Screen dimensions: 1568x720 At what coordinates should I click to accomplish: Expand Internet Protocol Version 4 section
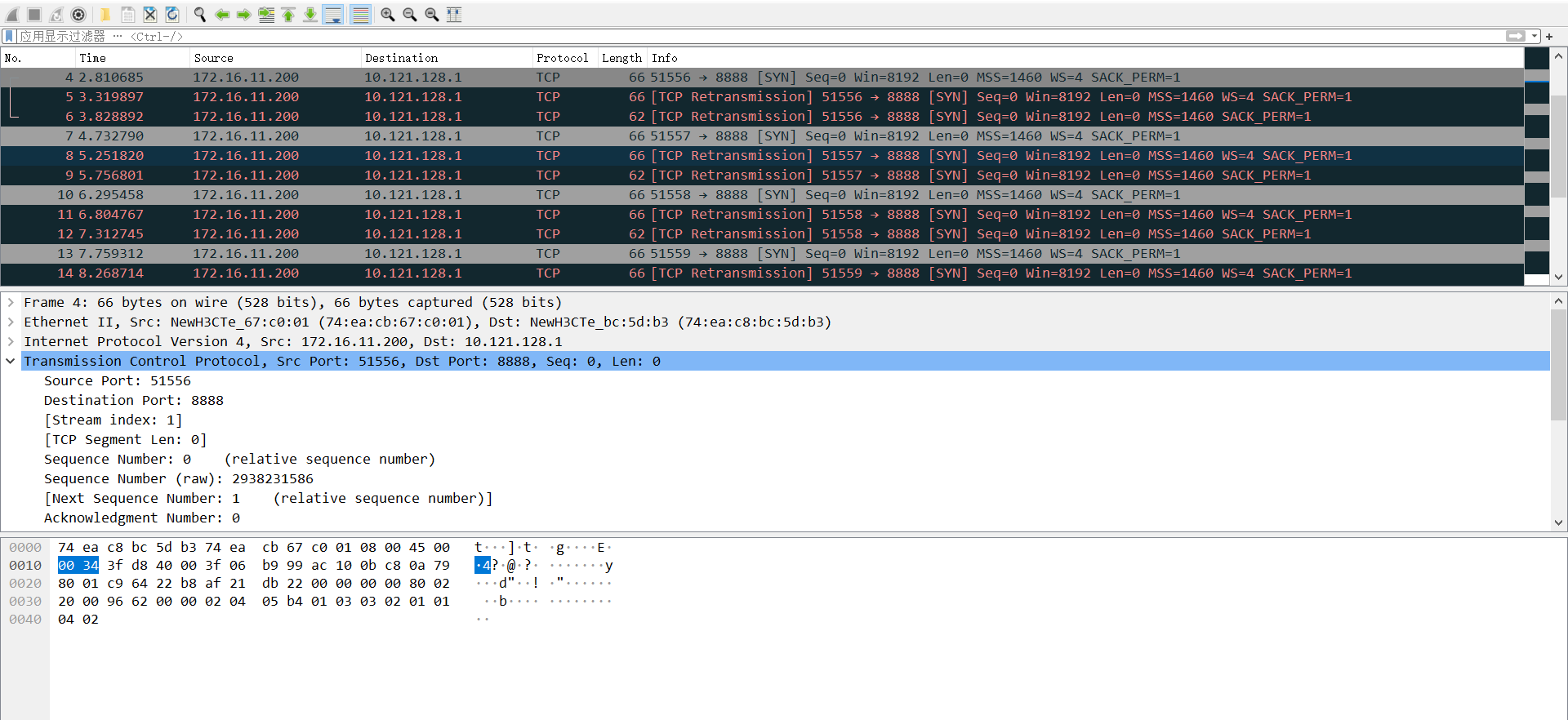[11, 341]
